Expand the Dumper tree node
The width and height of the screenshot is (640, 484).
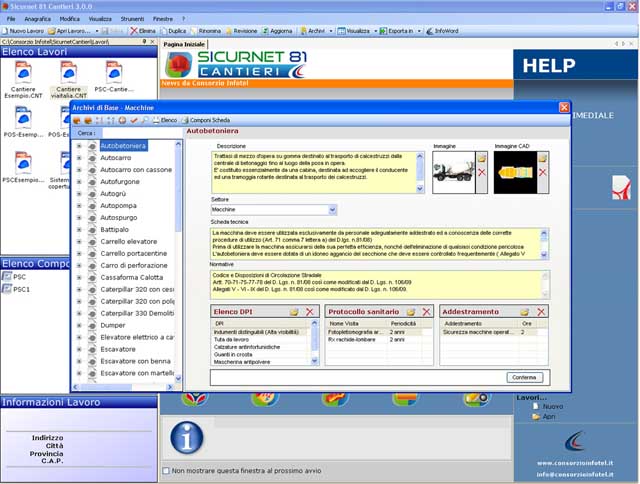click(x=79, y=325)
